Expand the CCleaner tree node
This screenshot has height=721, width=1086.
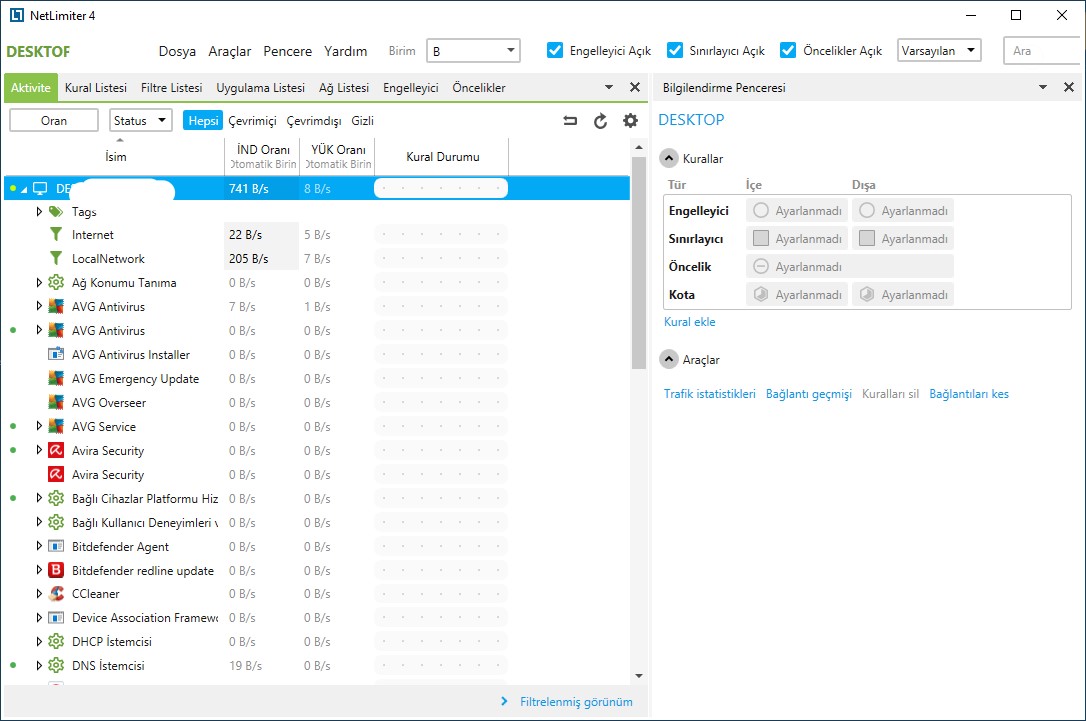39,594
